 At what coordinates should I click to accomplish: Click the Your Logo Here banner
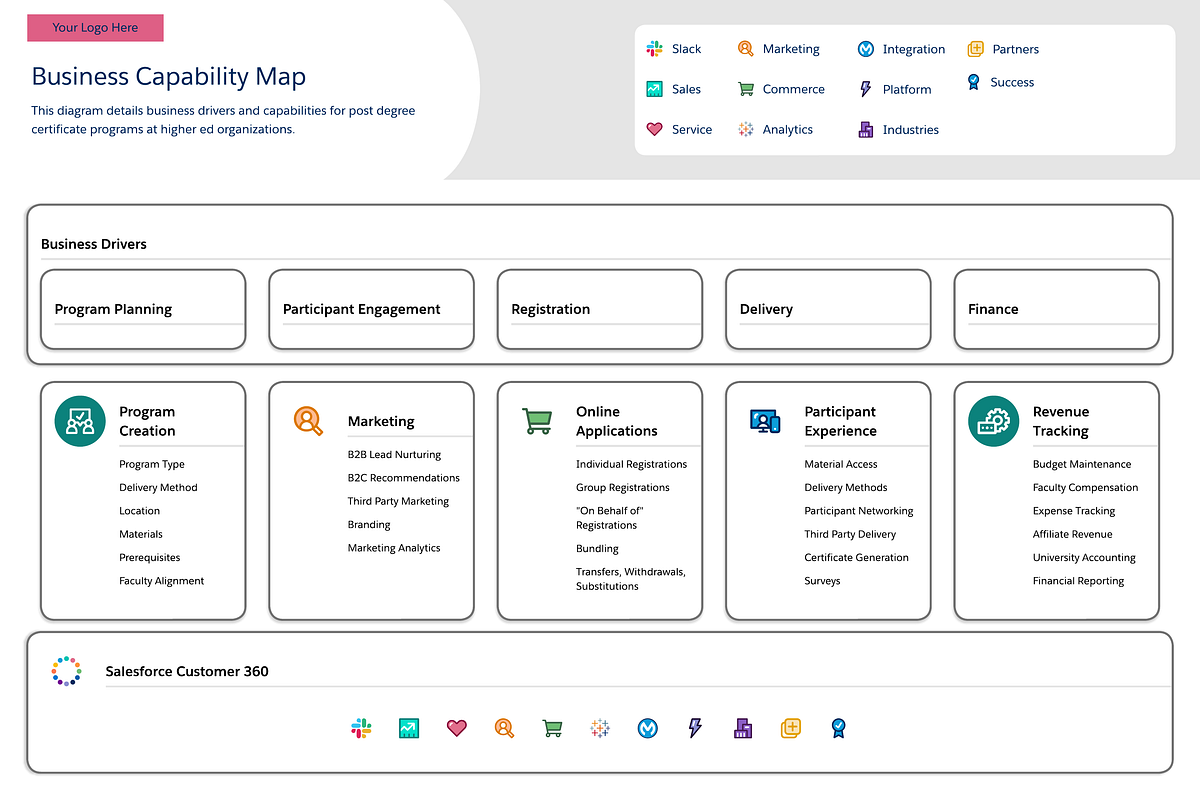tap(95, 28)
